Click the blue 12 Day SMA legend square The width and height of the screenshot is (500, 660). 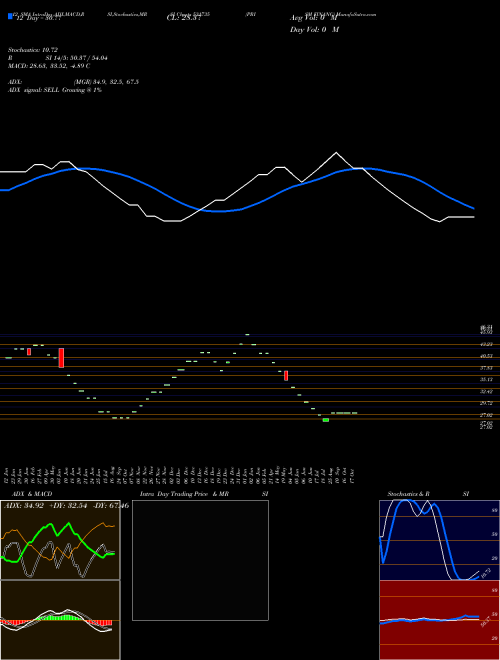10,16
